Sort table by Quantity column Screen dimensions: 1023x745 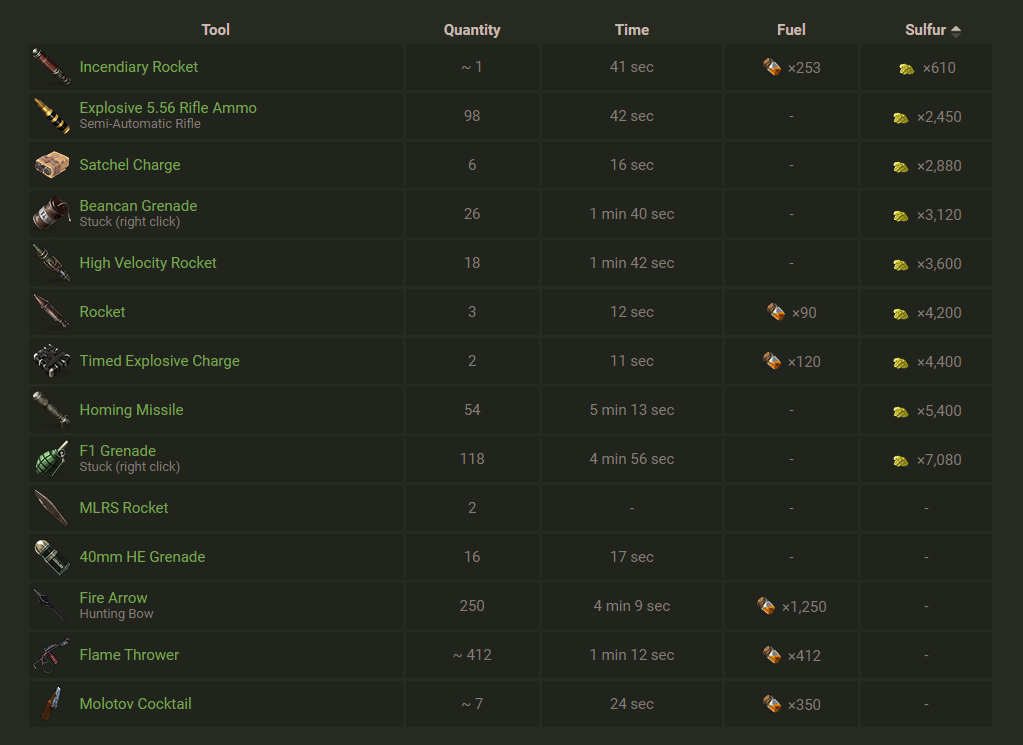pos(472,30)
